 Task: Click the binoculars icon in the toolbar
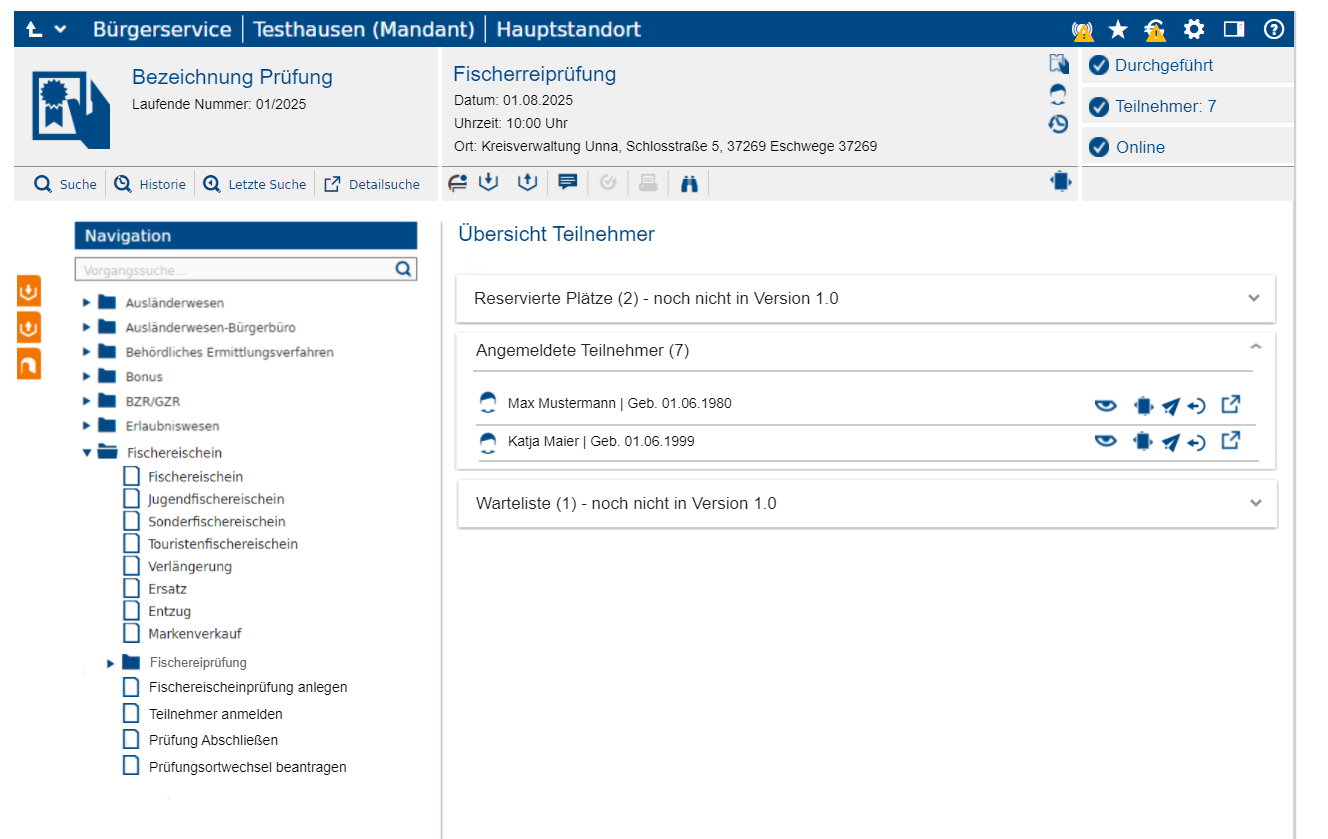tap(688, 183)
